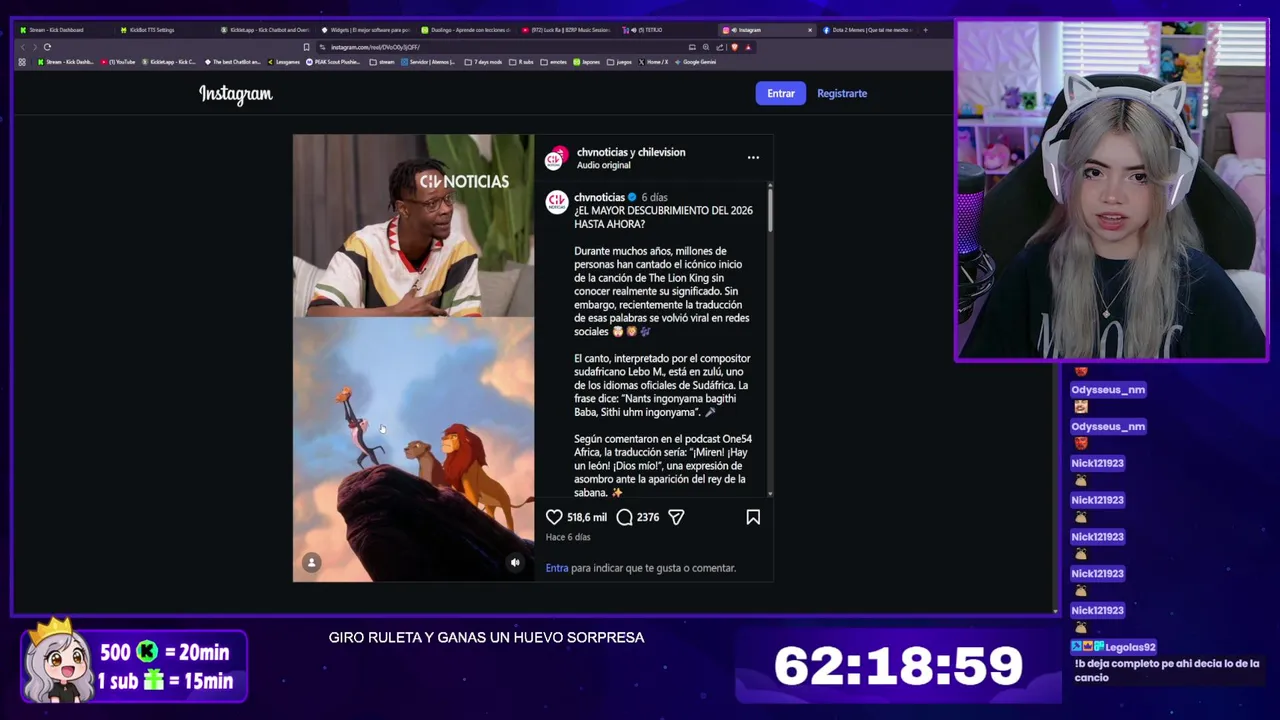1280x720 pixels.
Task: Click the chvnoticias avatar beside the caption
Action: 556,203
